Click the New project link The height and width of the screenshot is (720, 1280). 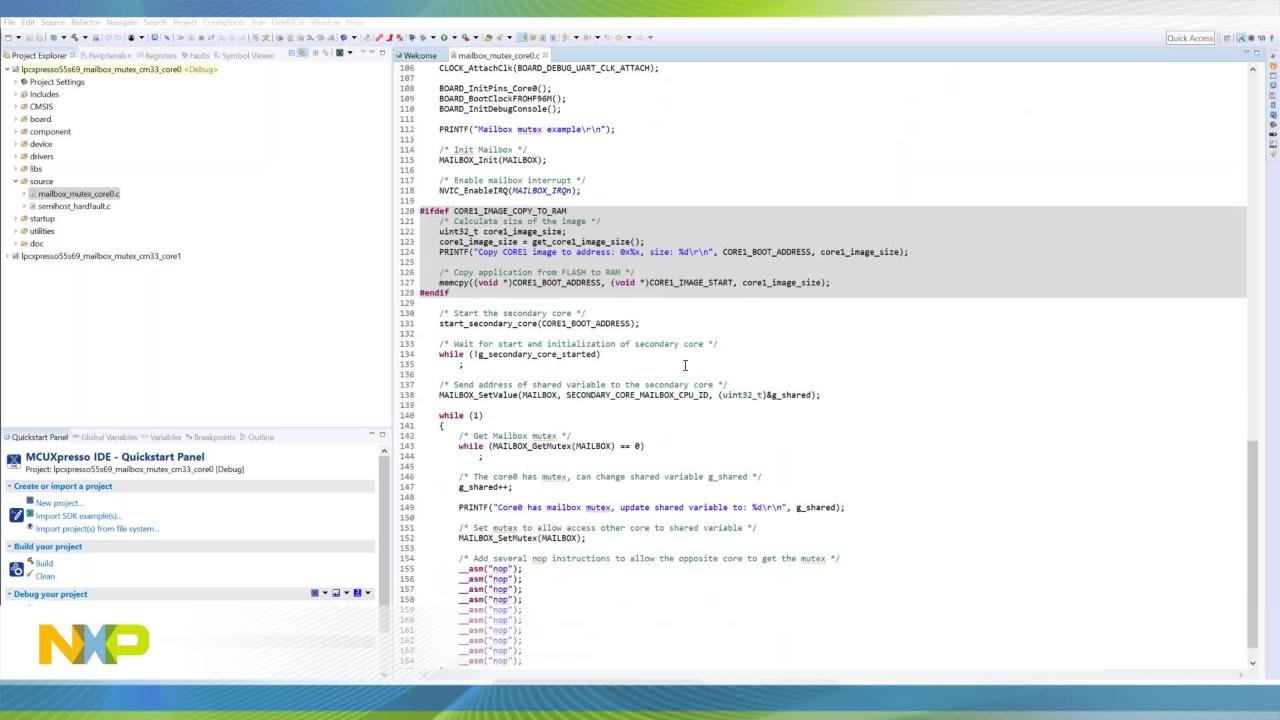click(x=59, y=503)
